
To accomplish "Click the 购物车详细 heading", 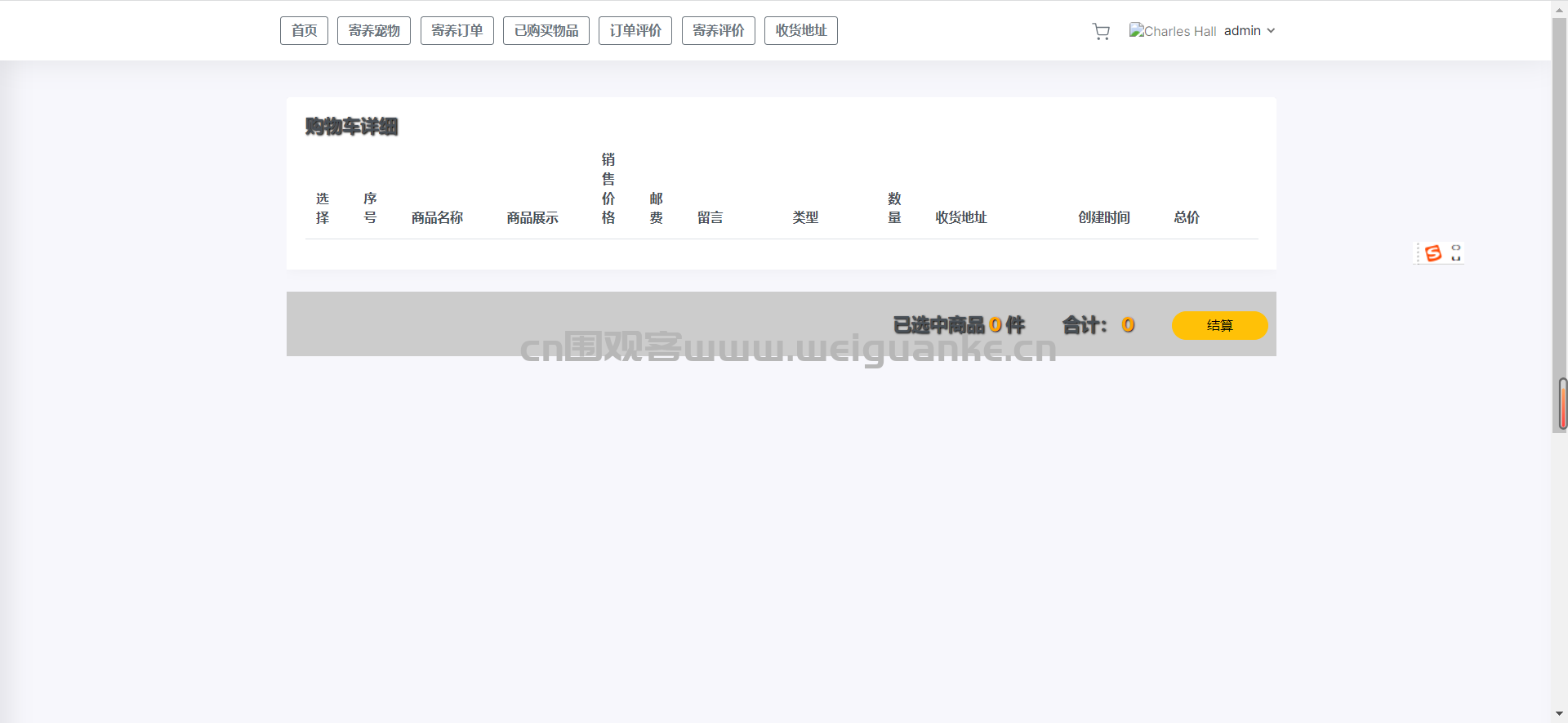I will [351, 127].
